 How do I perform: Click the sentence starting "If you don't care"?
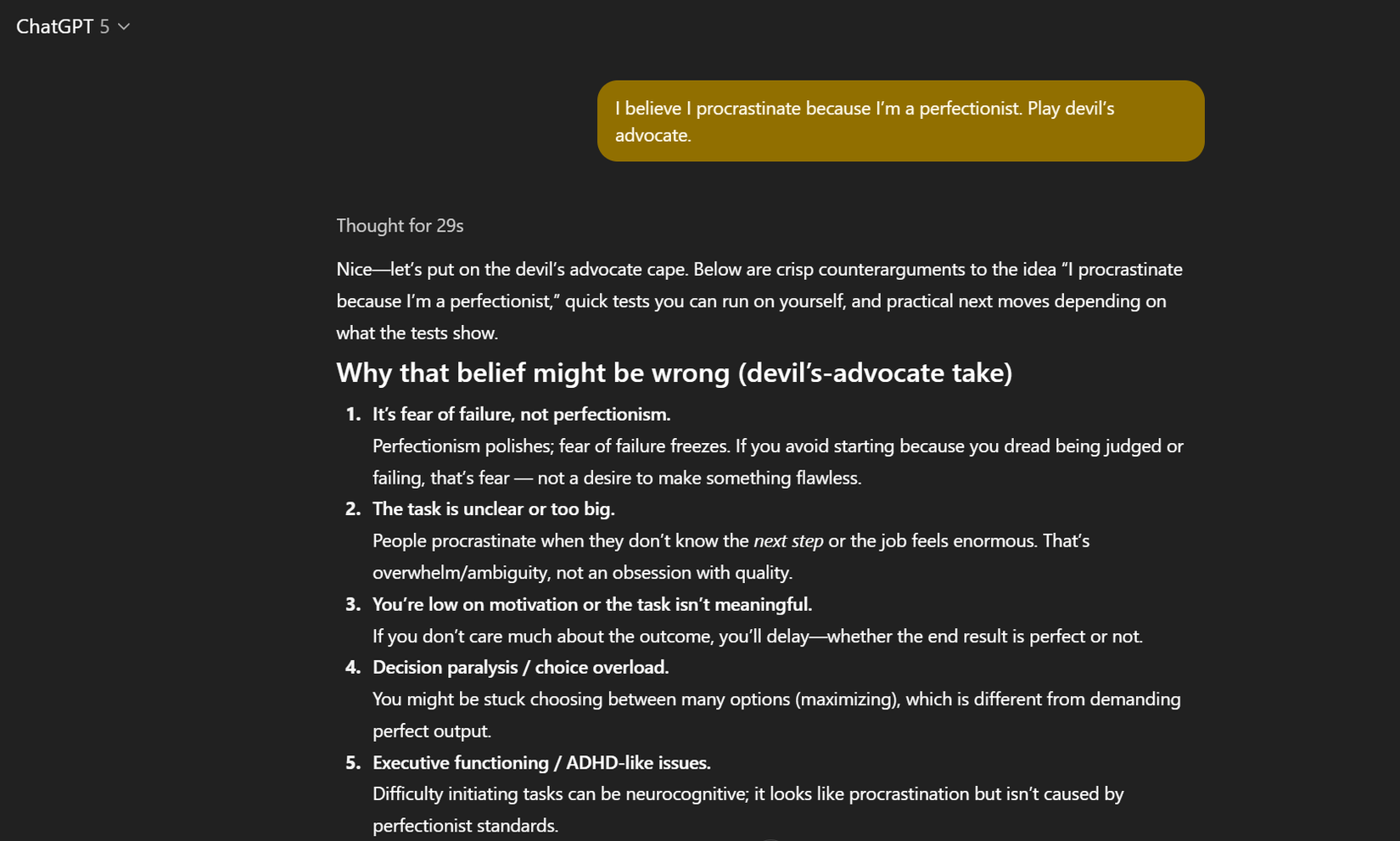757,636
